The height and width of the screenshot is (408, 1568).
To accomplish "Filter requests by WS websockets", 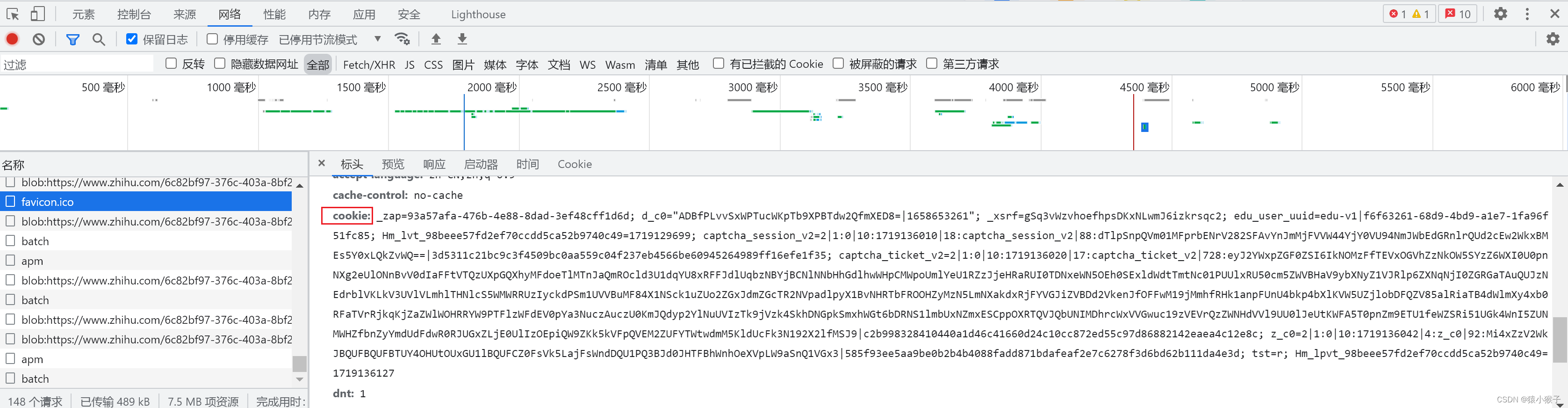I will [587, 65].
